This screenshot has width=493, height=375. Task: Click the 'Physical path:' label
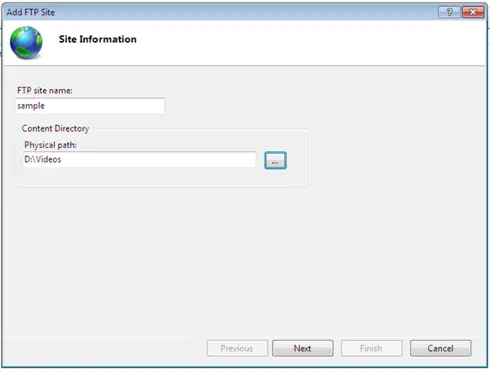tap(50, 145)
